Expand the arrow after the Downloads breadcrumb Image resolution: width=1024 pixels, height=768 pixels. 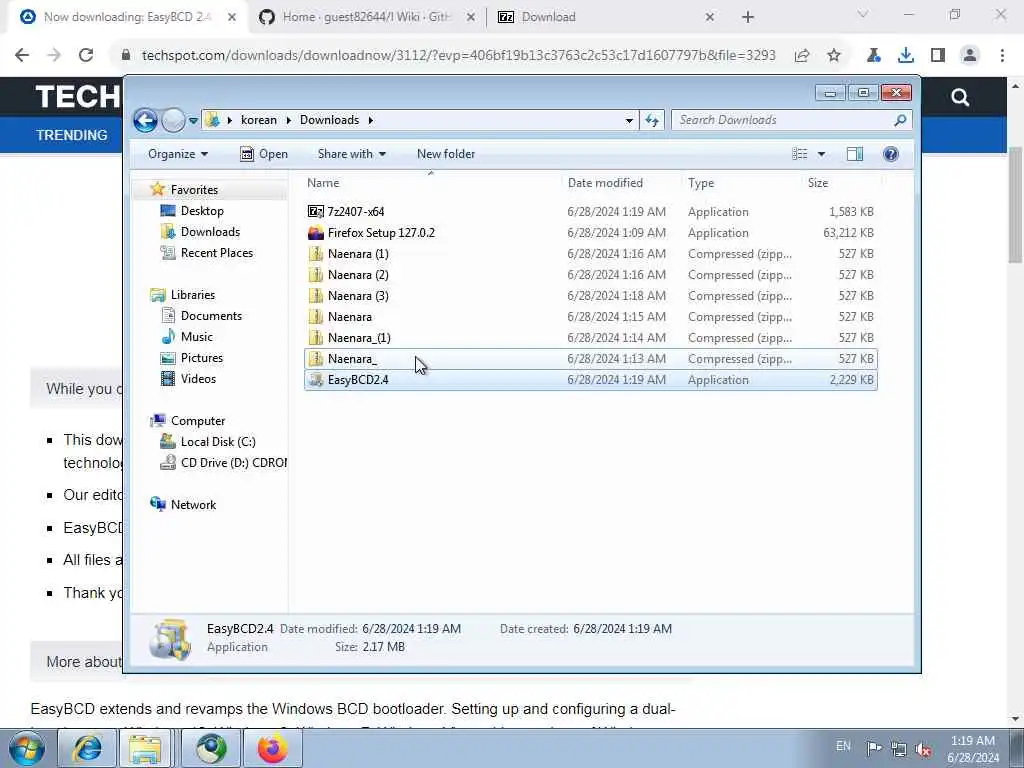(370, 121)
